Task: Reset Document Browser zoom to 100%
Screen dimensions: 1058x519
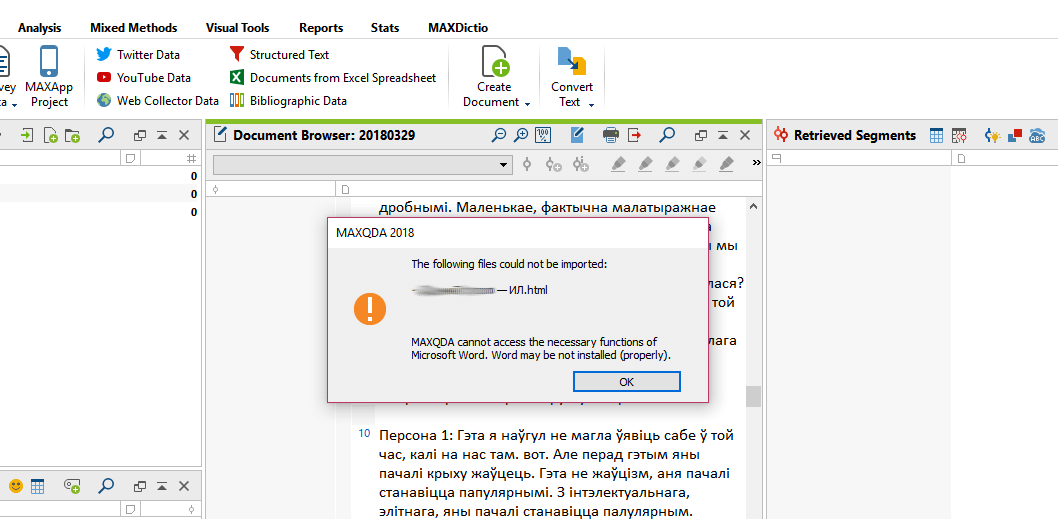Action: pos(543,135)
